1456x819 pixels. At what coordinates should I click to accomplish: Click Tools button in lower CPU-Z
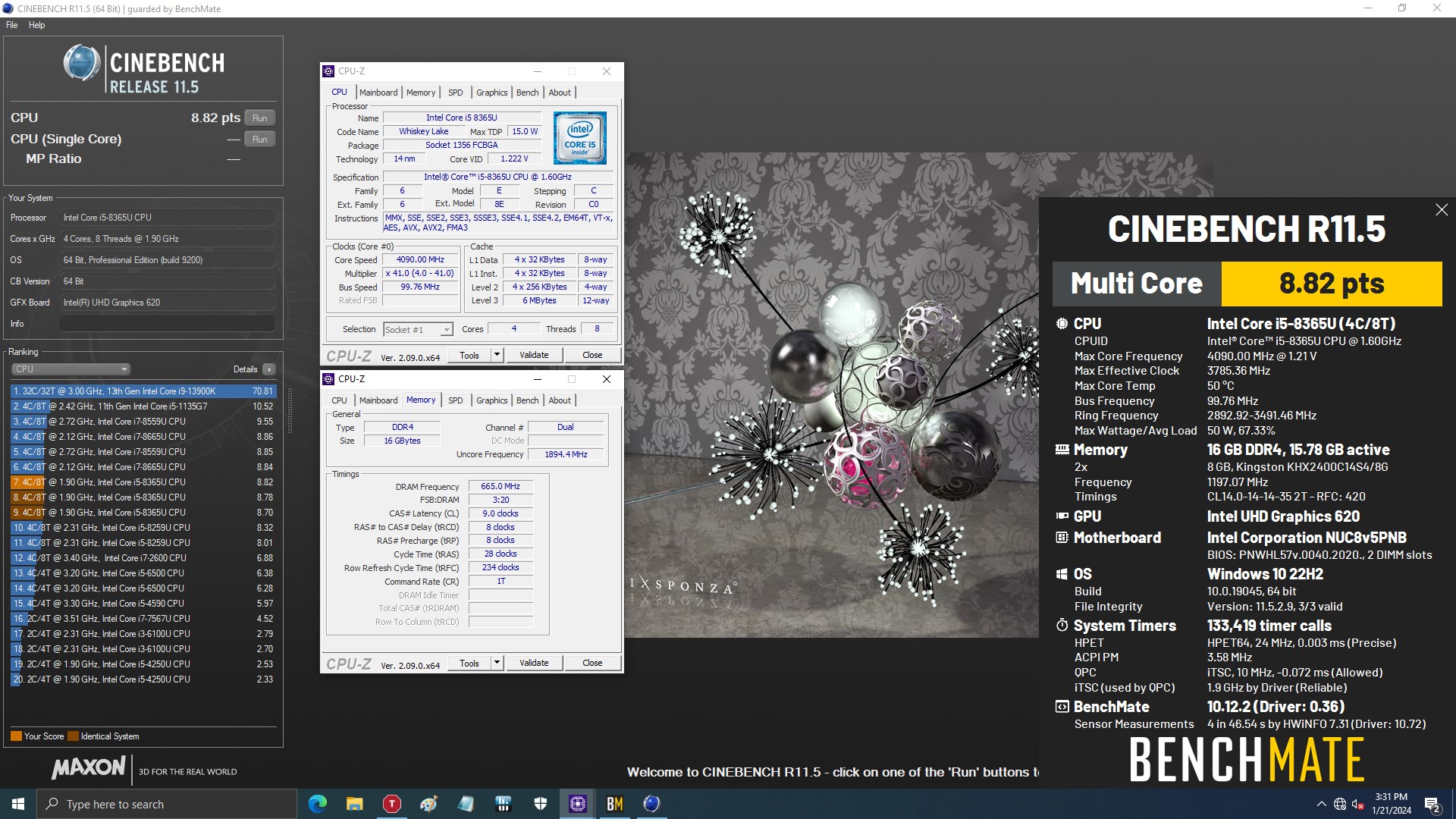pos(469,663)
